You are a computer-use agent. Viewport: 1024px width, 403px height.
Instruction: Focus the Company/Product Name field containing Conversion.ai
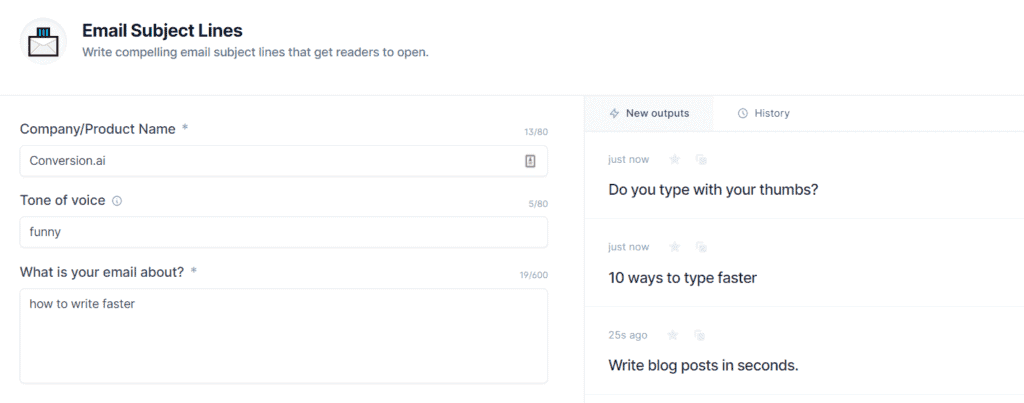(x=283, y=161)
